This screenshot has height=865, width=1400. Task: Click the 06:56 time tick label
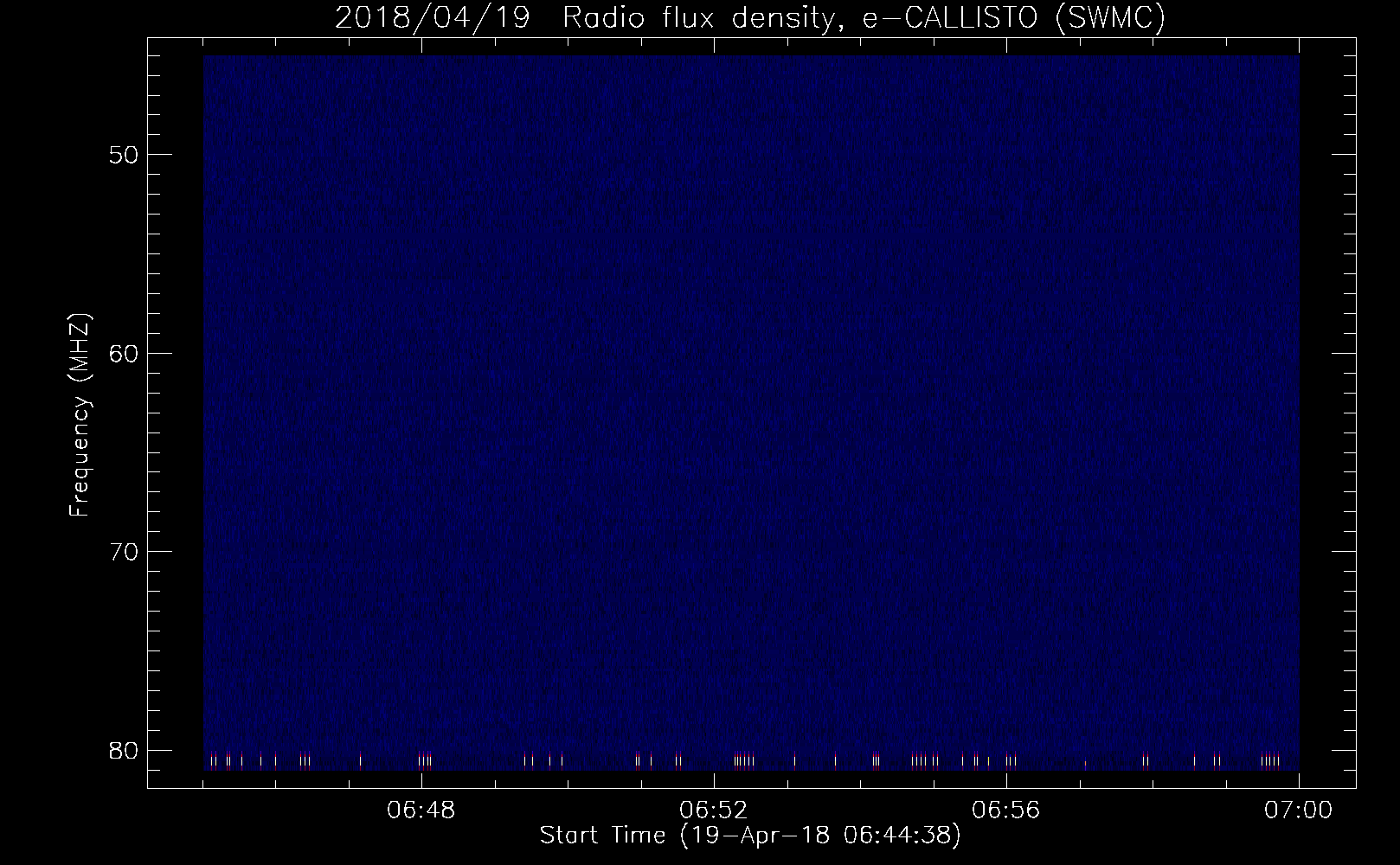1006,811
